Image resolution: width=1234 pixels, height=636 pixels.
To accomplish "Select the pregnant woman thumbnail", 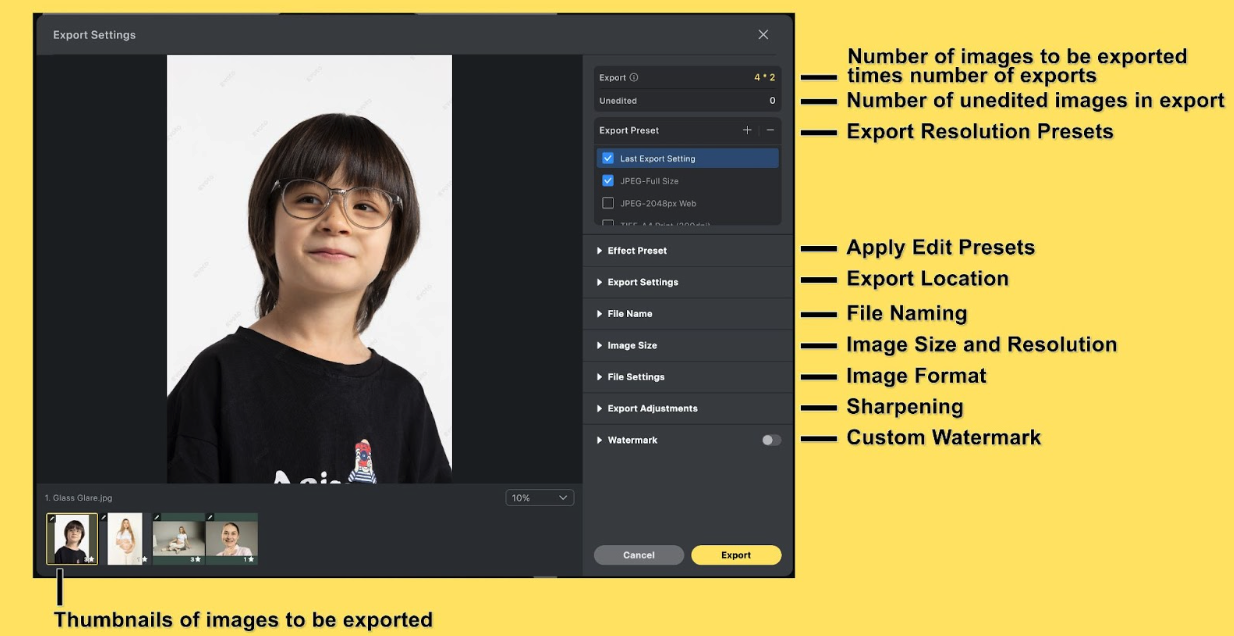I will pos(125,538).
